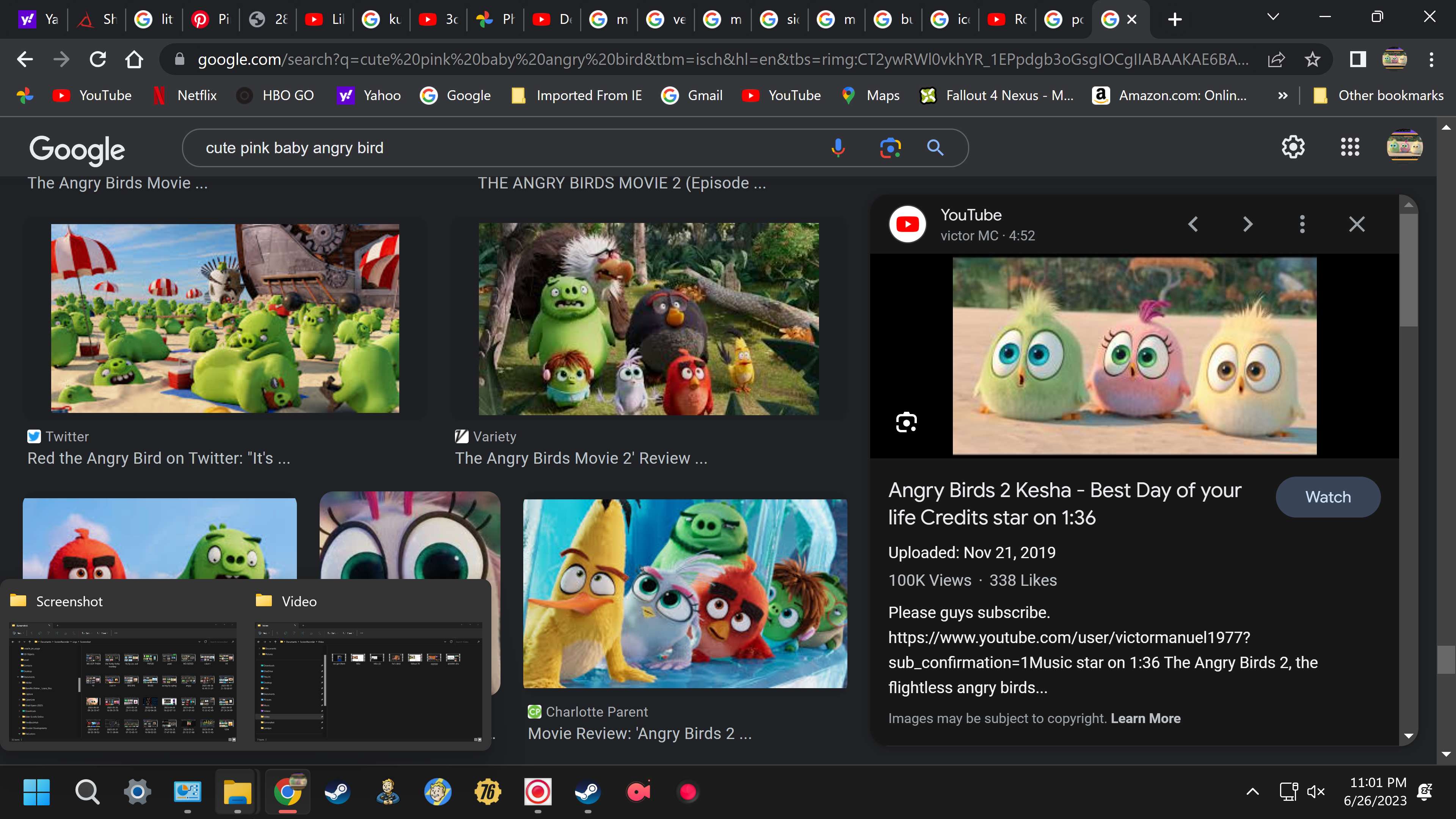Close the image preview panel
1456x819 pixels.
[x=1357, y=224]
